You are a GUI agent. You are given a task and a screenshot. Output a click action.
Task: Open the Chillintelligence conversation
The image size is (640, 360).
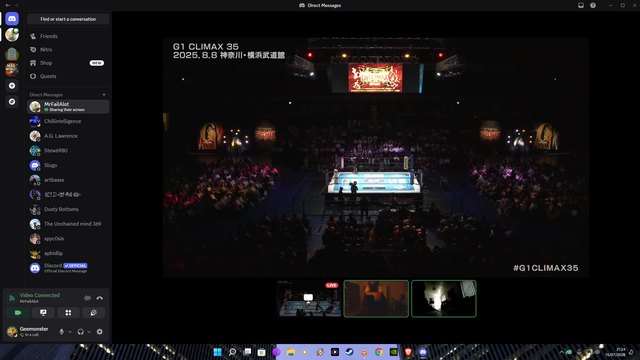click(x=68, y=121)
